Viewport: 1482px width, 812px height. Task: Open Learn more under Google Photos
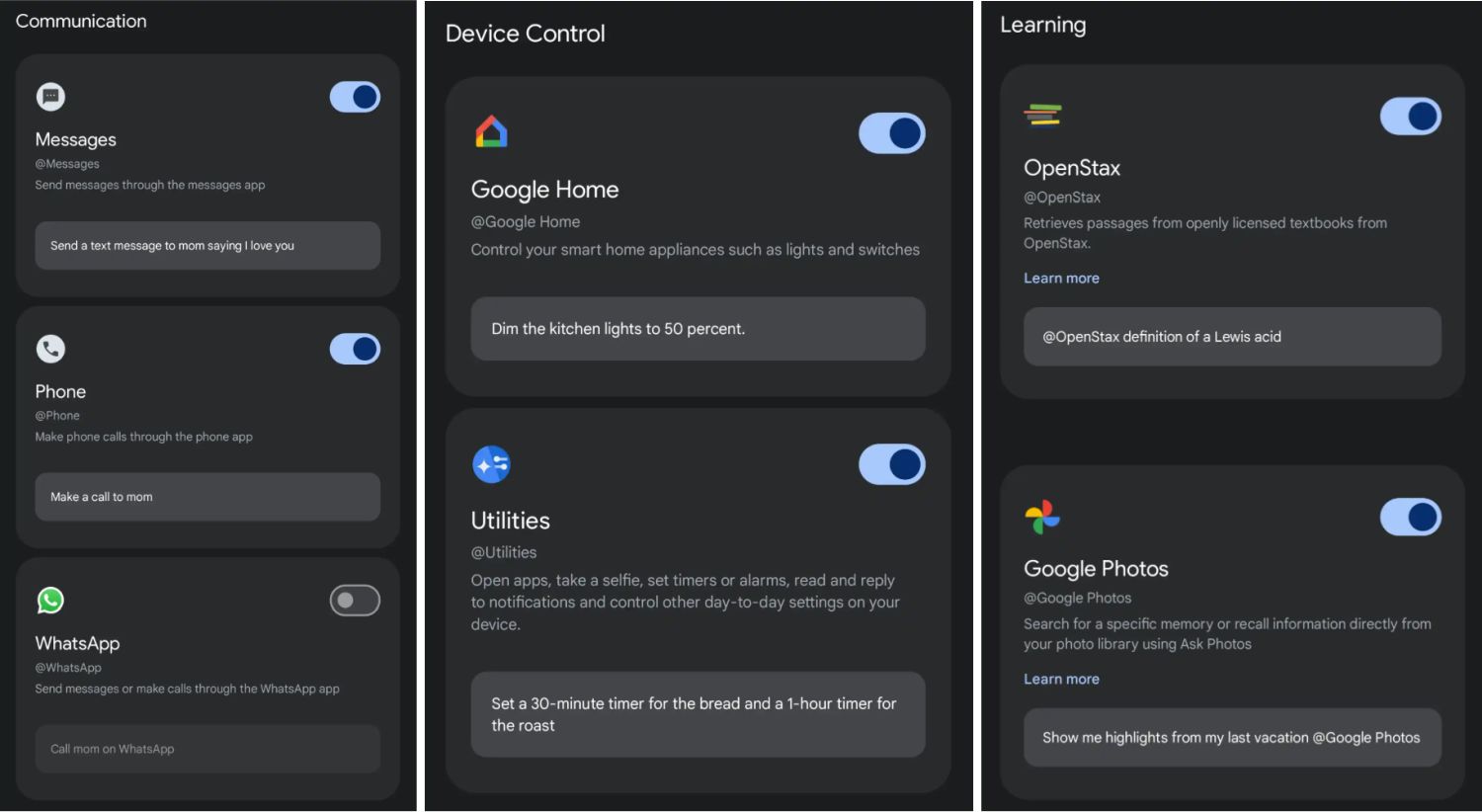pyautogui.click(x=1061, y=680)
